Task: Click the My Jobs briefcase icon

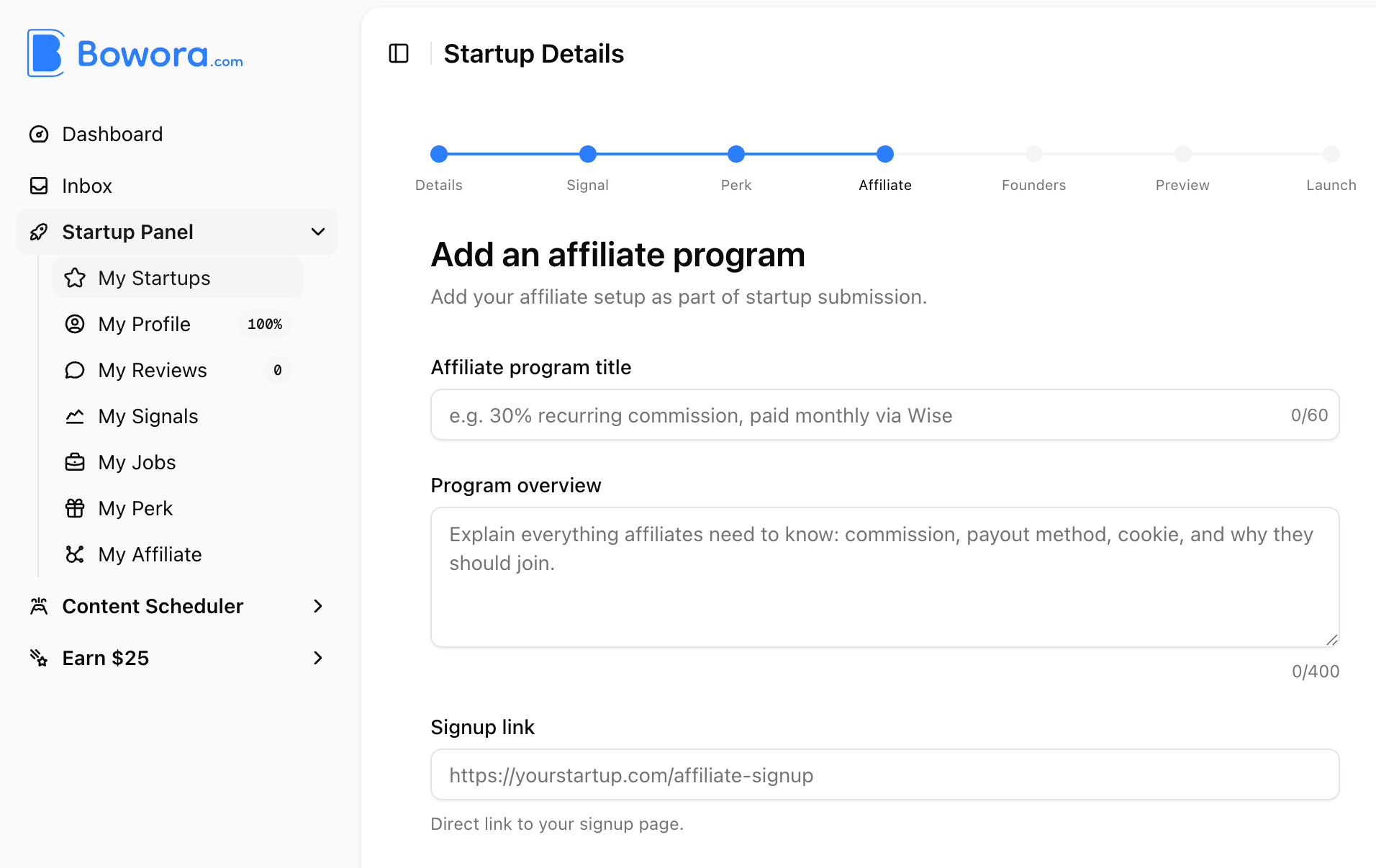Action: (75, 462)
